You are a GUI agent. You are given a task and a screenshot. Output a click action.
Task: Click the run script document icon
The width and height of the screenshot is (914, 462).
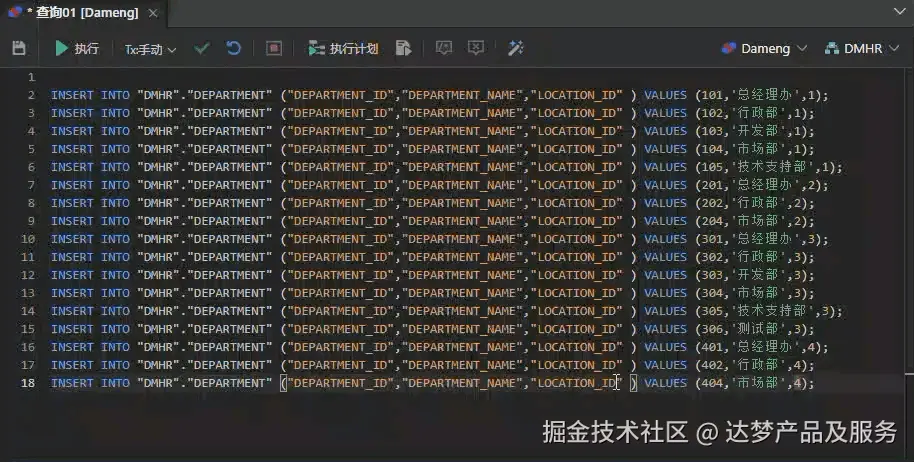pos(403,48)
